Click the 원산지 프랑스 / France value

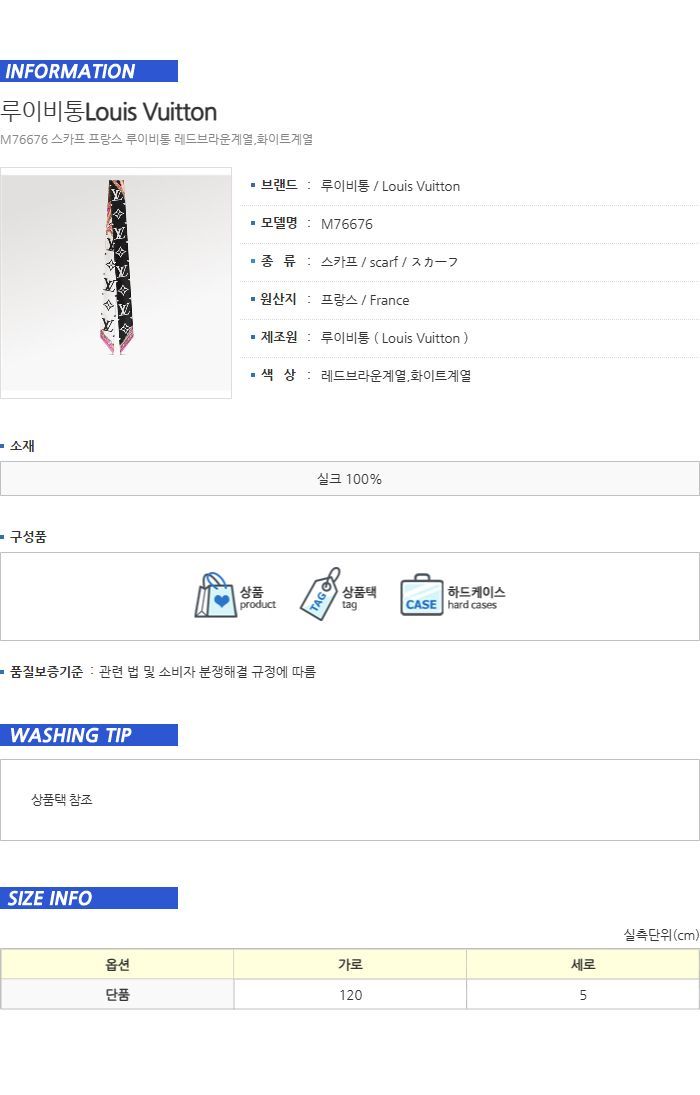point(365,300)
